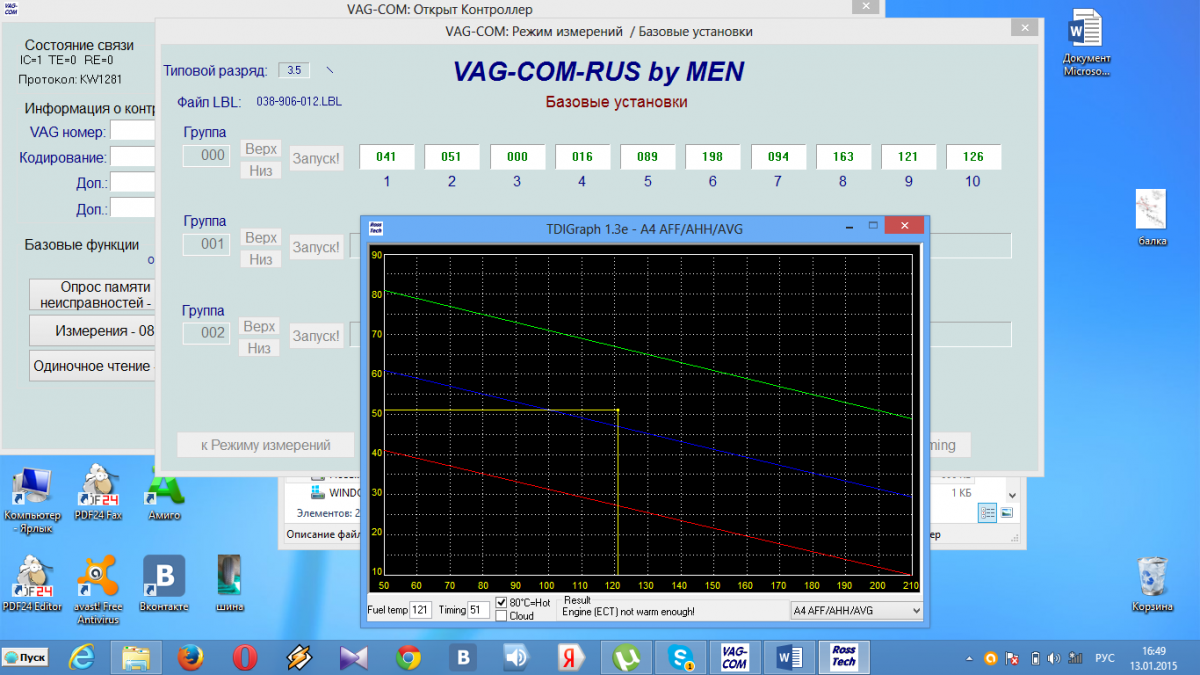Launch the avast! Free Antivirus desktop shortcut
The image size is (1200, 675).
98,590
